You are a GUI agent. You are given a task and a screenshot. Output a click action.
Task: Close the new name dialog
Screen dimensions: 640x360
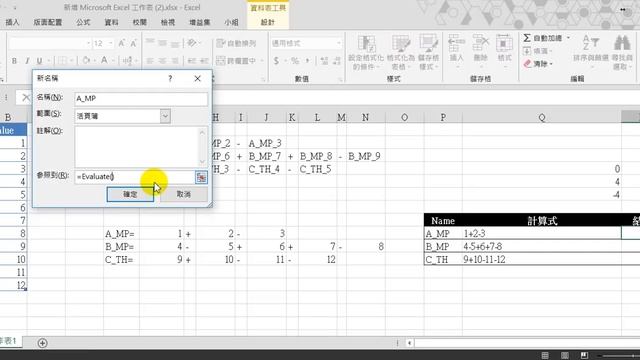(198, 78)
